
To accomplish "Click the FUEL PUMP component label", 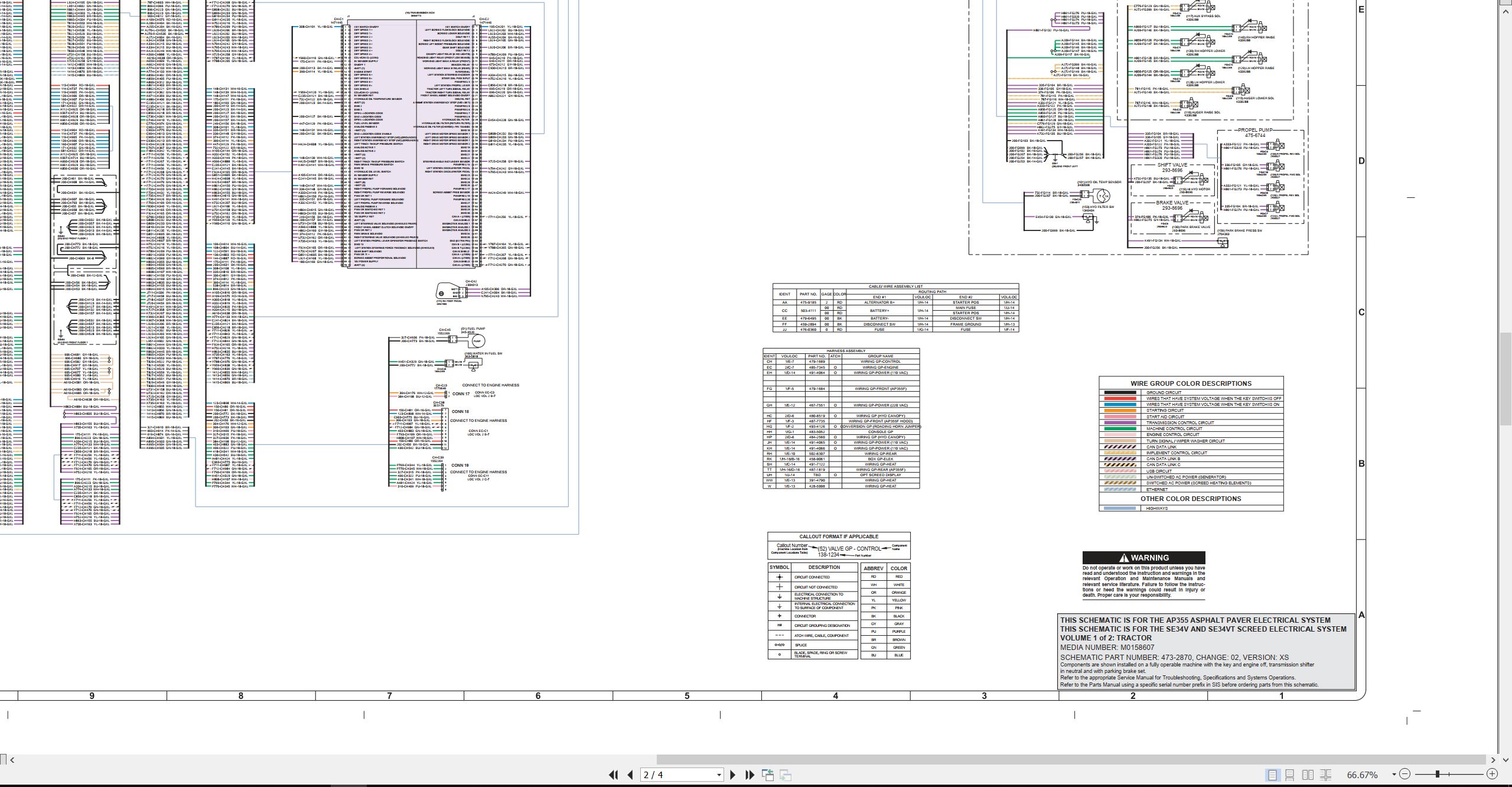I will (x=472, y=329).
